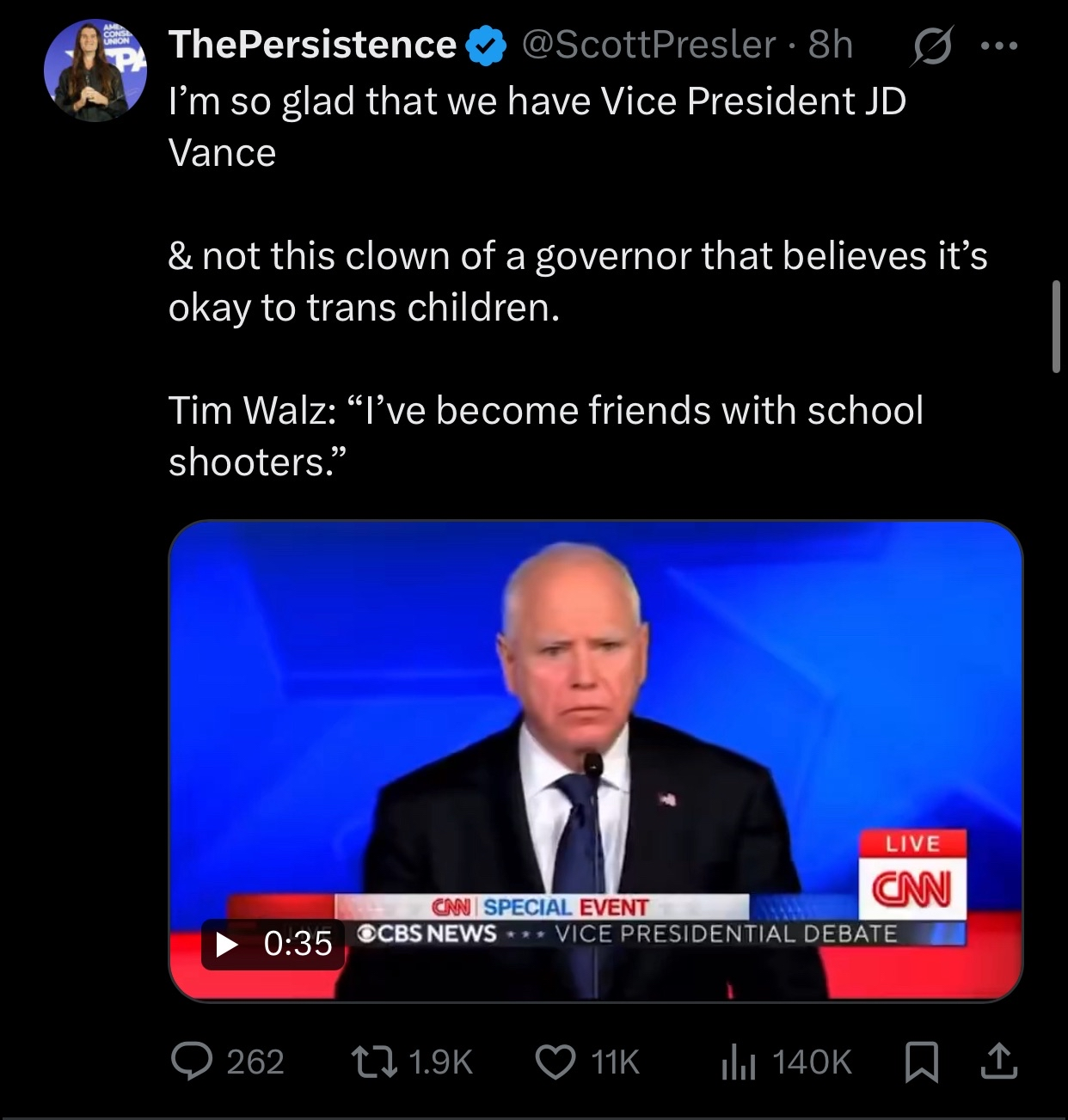This screenshot has height=1120, width=1068.
Task: Click the vertical scrollbar on the right edge
Action: pos(1056,327)
